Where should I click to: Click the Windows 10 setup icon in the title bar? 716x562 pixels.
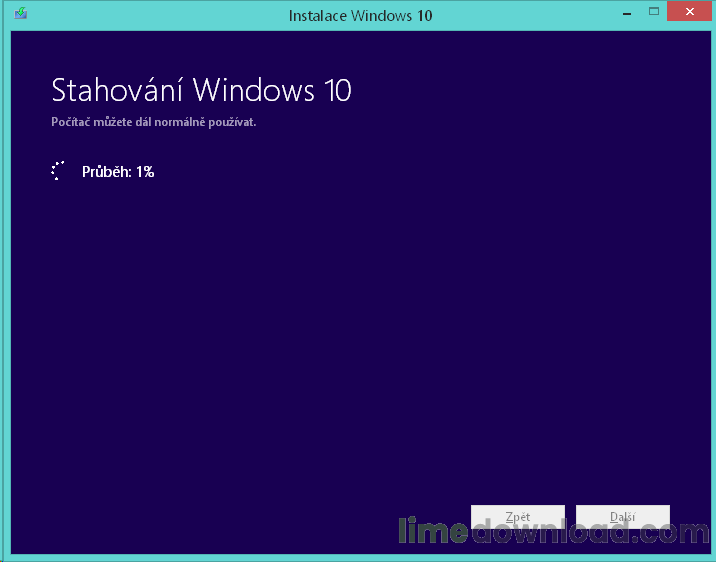click(21, 13)
